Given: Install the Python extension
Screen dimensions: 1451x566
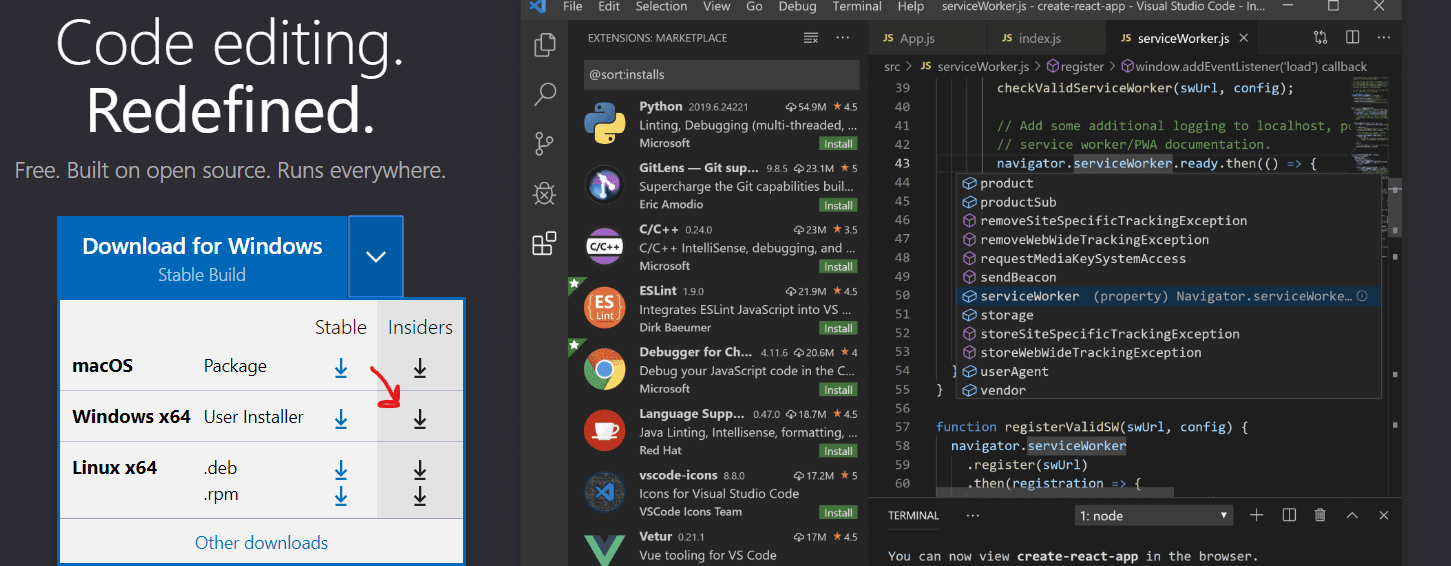Looking at the screenshot, I should (838, 144).
